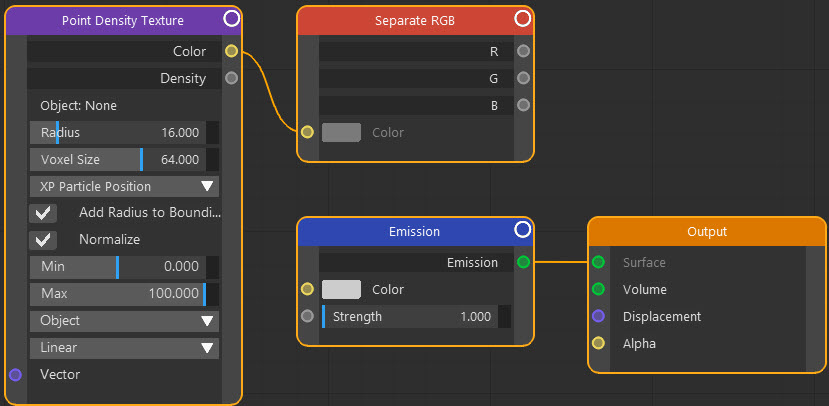
Task: Open the Object space dropdown
Action: (x=124, y=321)
